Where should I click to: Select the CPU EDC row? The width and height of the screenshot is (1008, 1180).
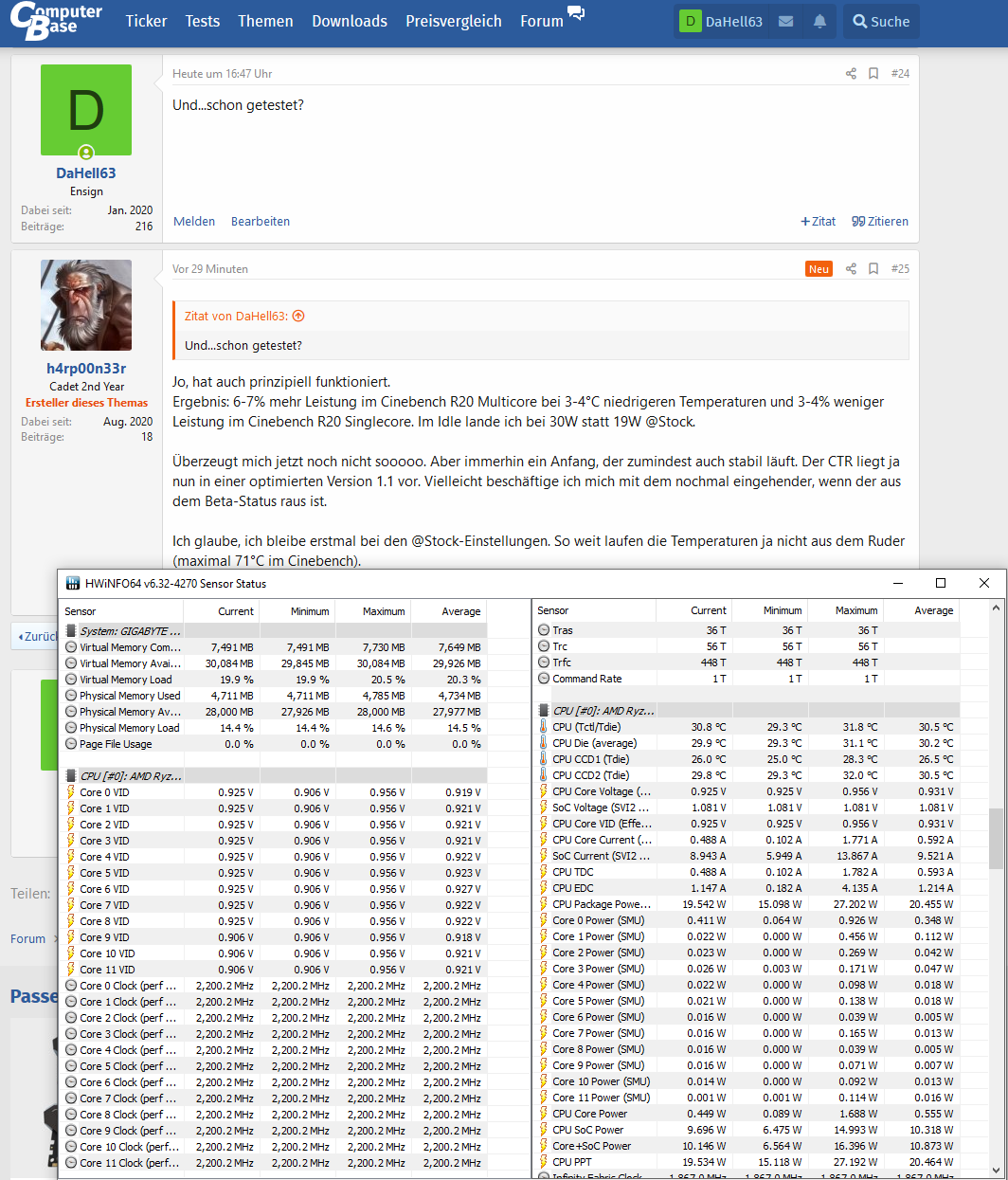747,888
